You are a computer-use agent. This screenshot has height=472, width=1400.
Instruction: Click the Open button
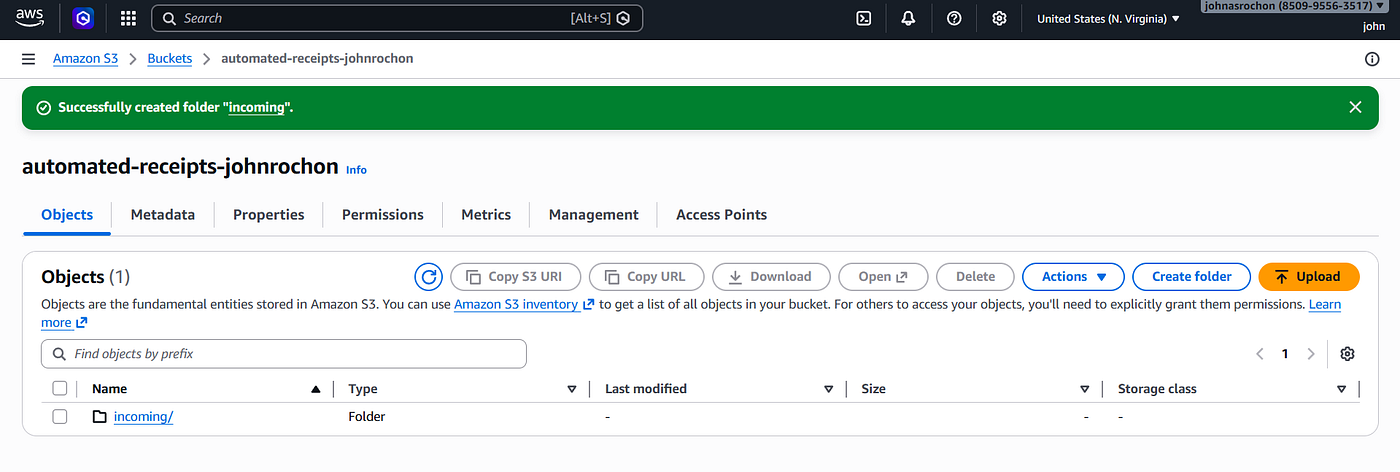pyautogui.click(x=883, y=277)
